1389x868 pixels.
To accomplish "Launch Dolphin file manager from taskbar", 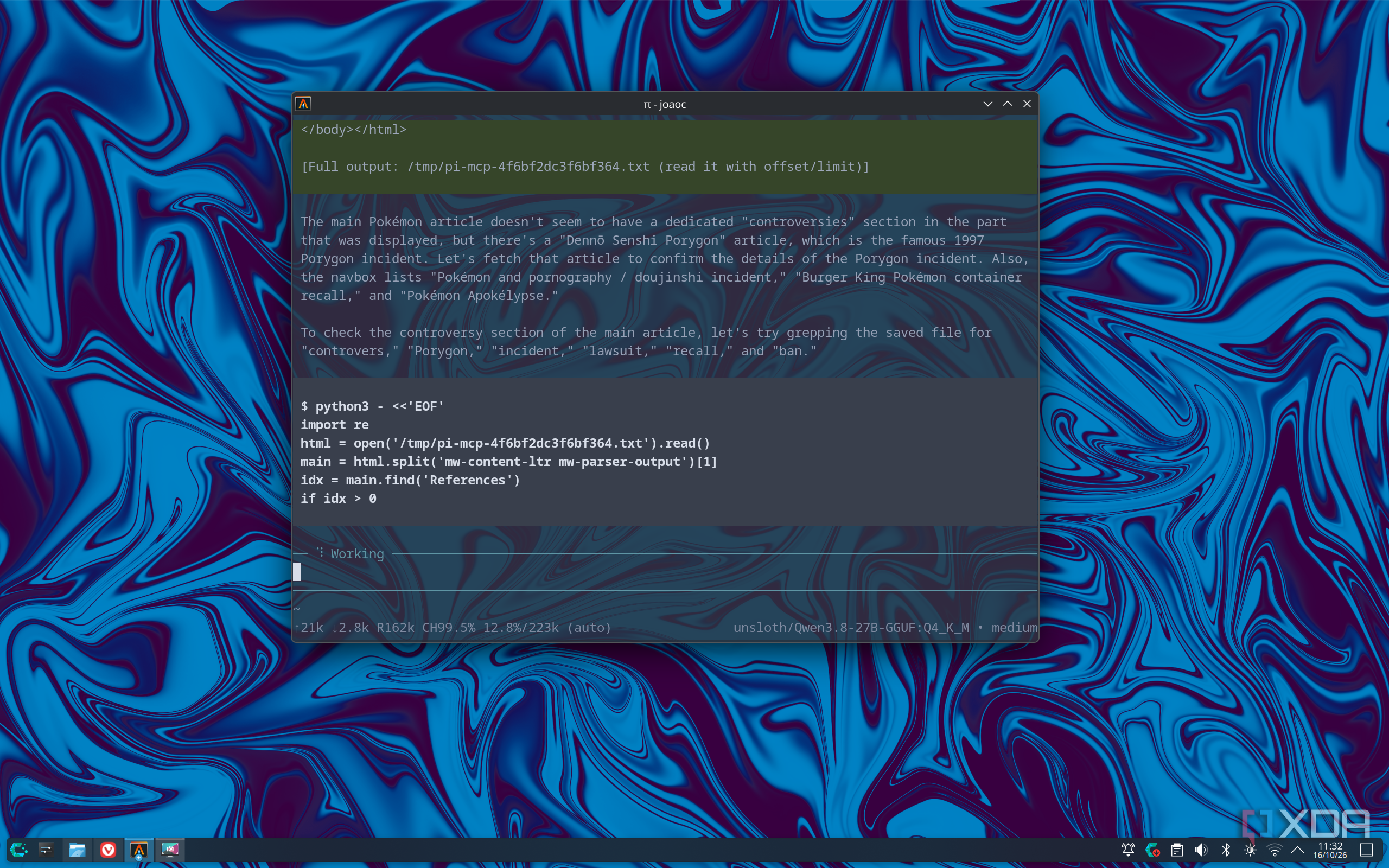I will (77, 850).
